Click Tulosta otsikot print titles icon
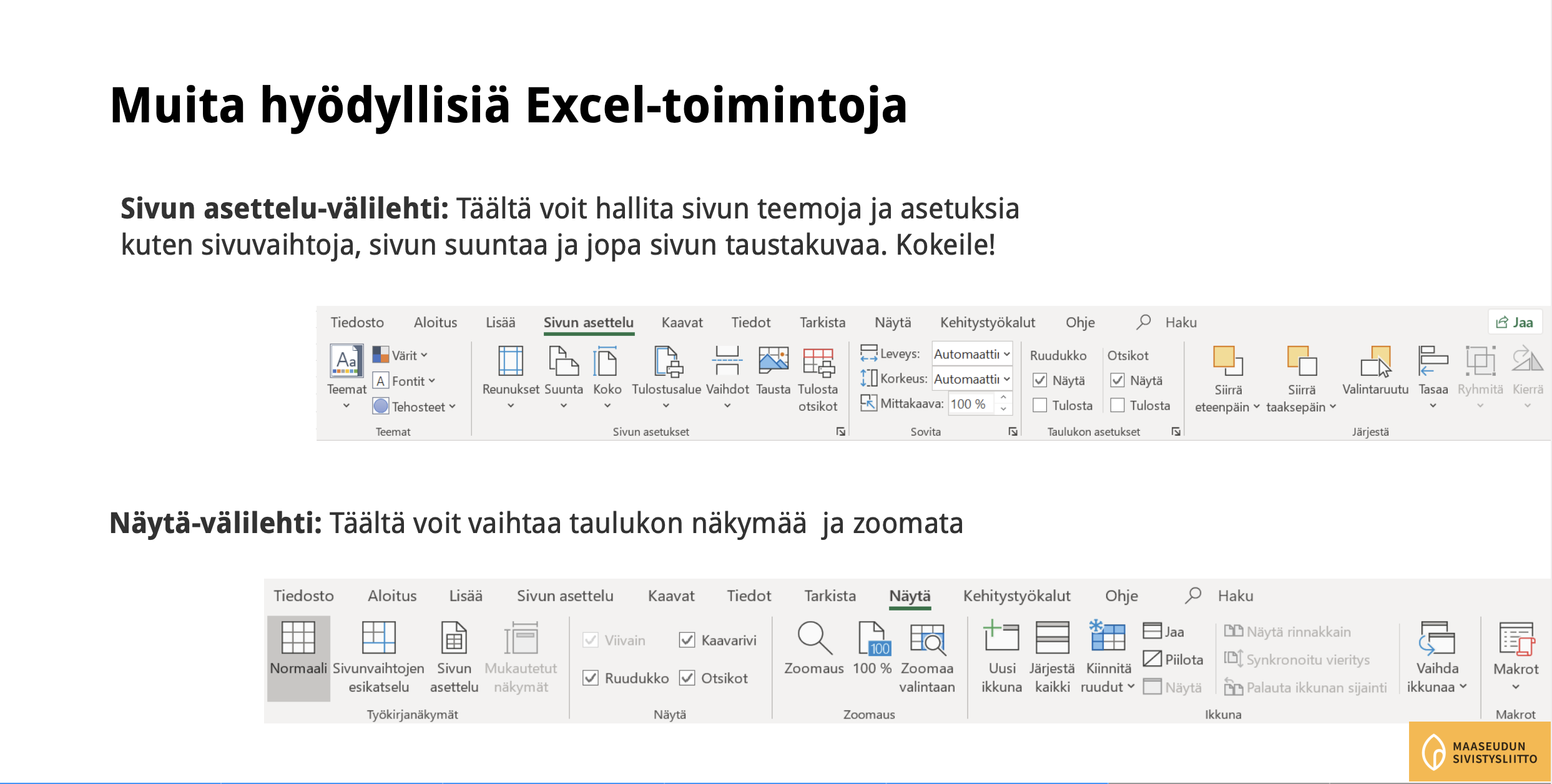This screenshot has width=1552, height=784. pos(818,362)
